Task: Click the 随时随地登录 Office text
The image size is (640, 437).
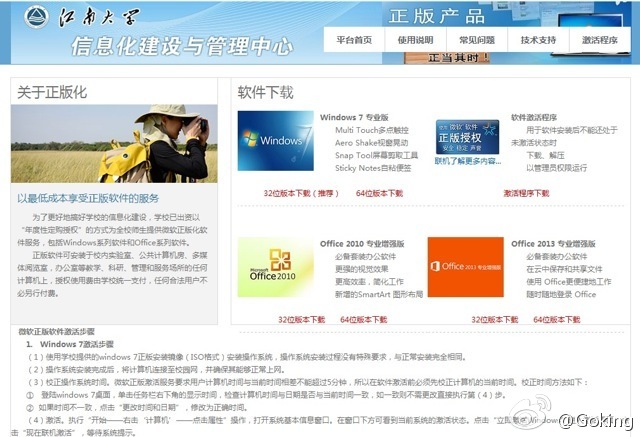Action: point(561,294)
